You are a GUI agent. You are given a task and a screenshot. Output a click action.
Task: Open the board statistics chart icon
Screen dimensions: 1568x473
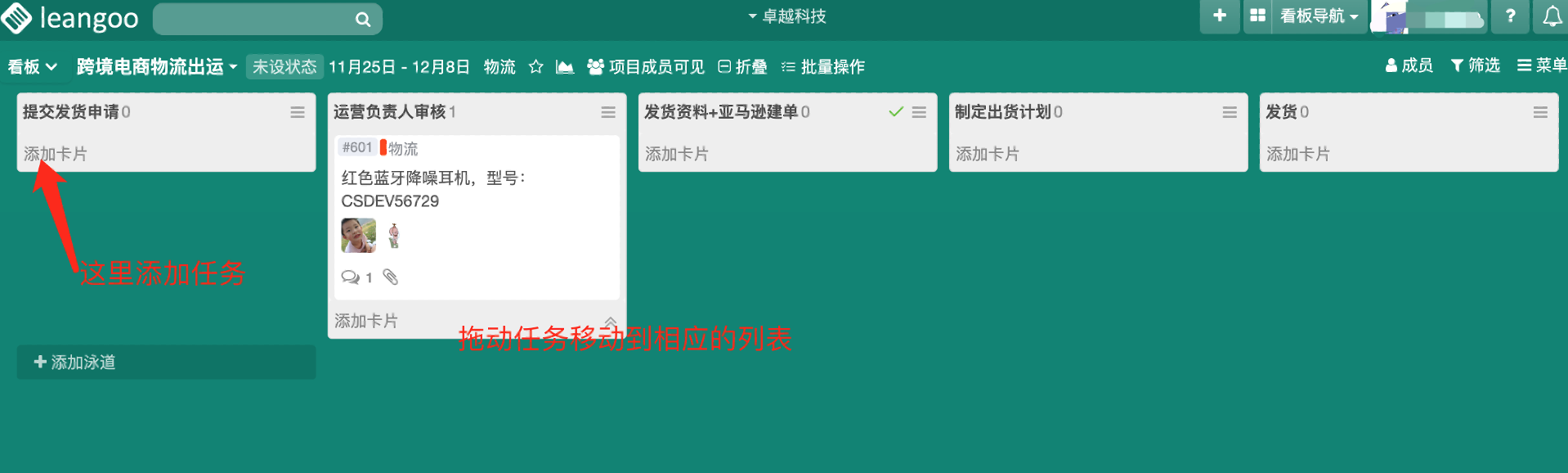564,66
